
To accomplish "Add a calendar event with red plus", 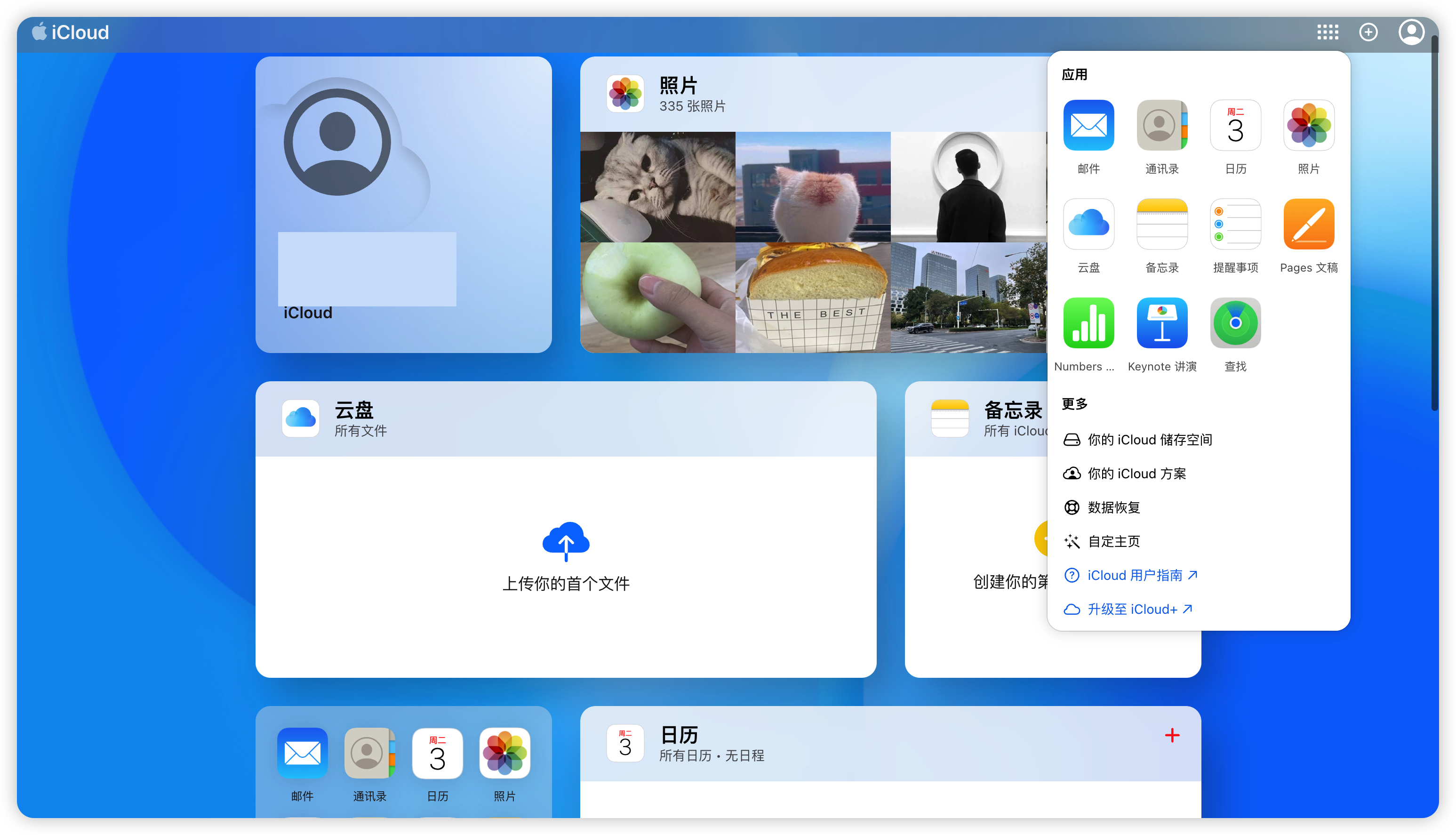I will [1172, 735].
